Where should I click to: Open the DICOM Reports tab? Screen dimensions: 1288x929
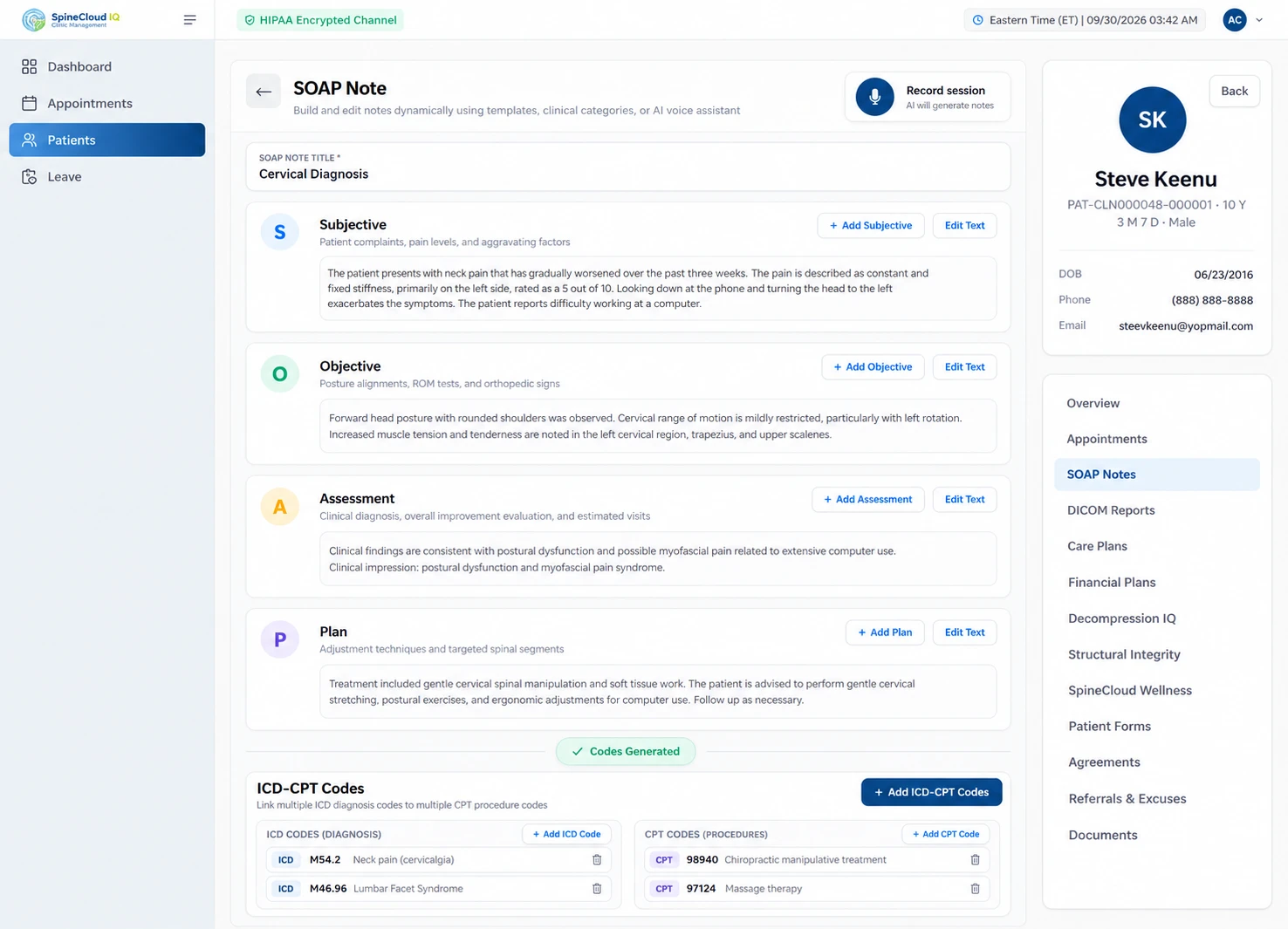click(x=1157, y=510)
